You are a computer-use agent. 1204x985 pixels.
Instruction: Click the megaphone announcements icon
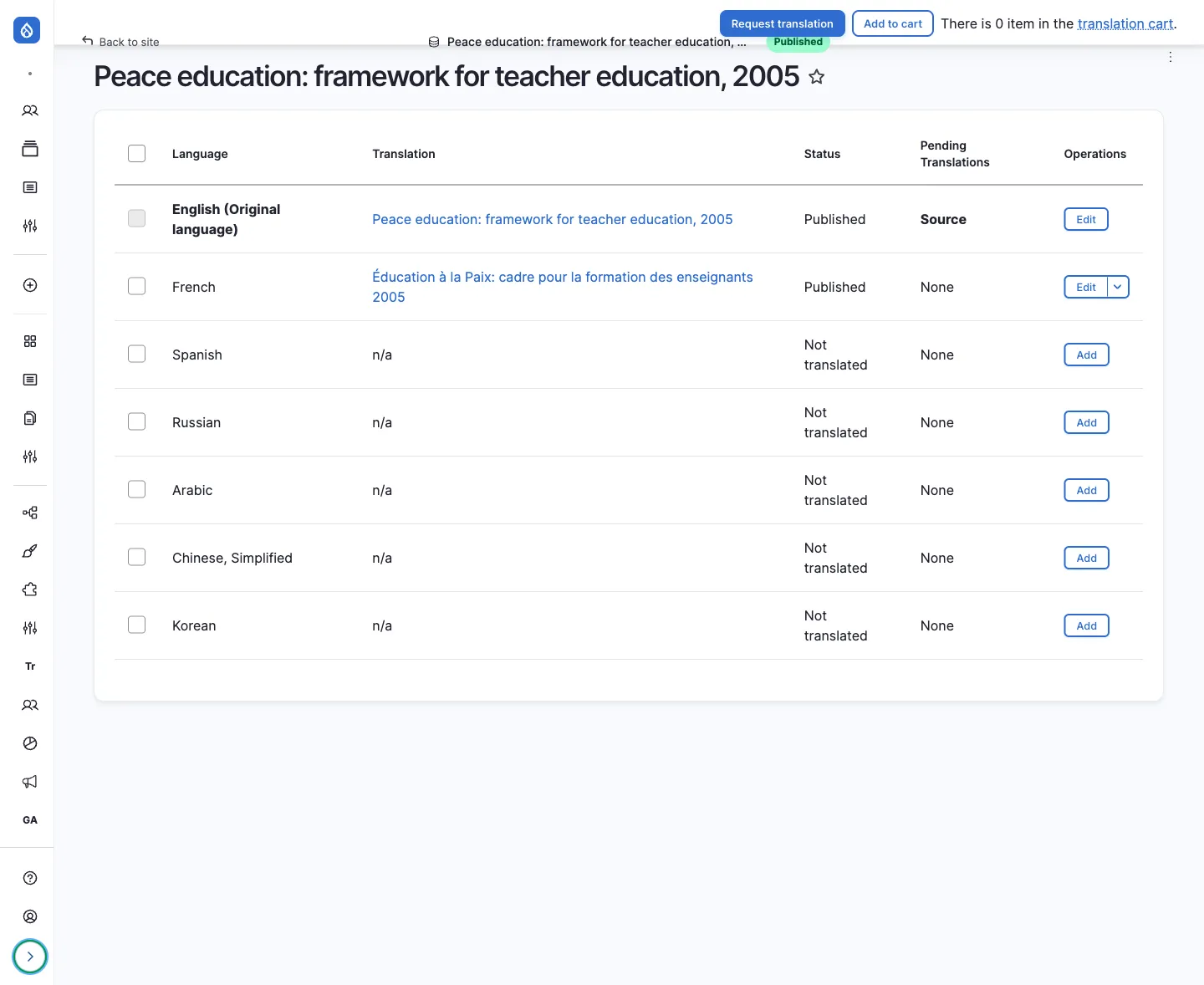tap(30, 782)
